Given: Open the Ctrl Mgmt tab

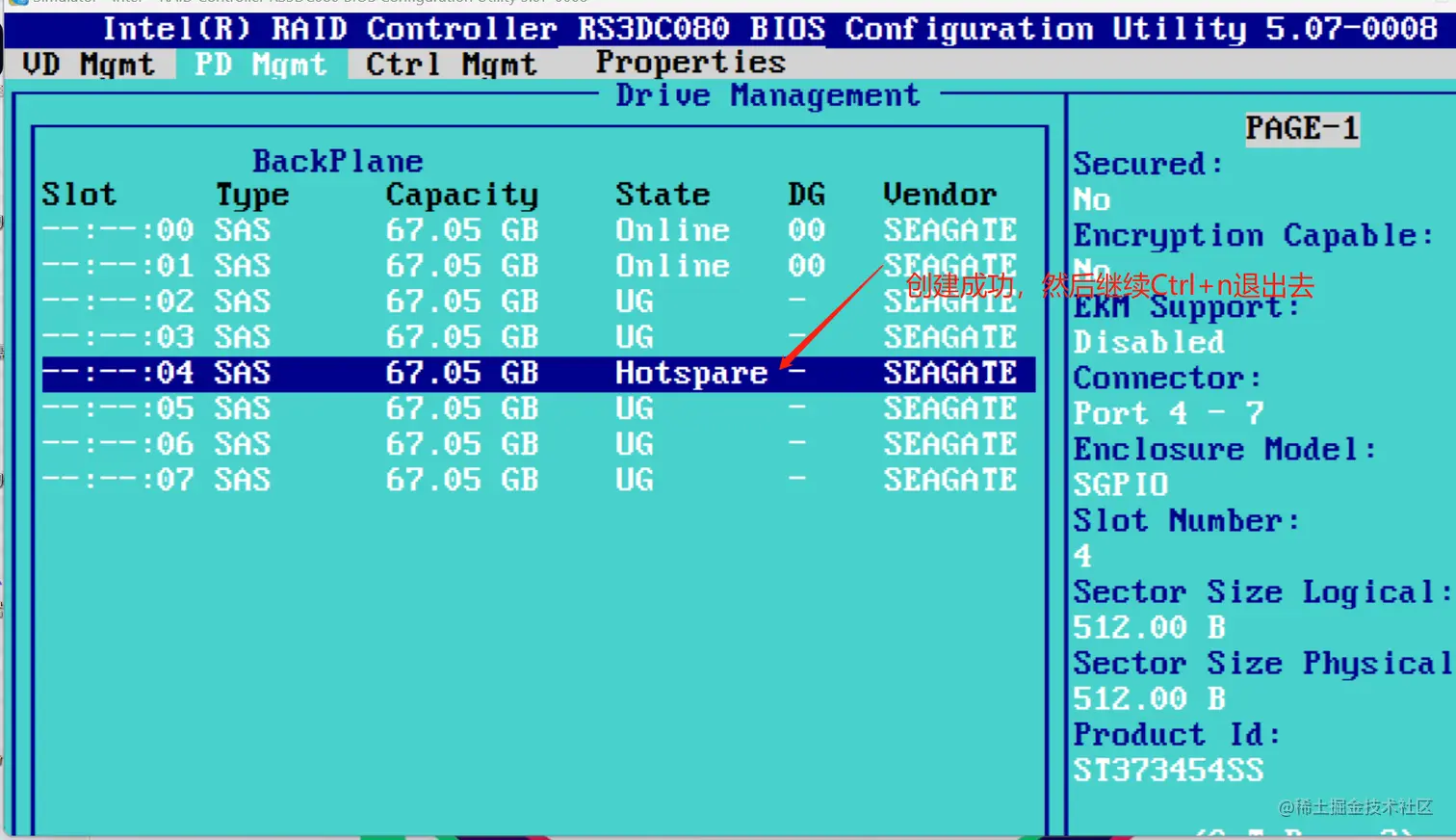Looking at the screenshot, I should tap(451, 65).
